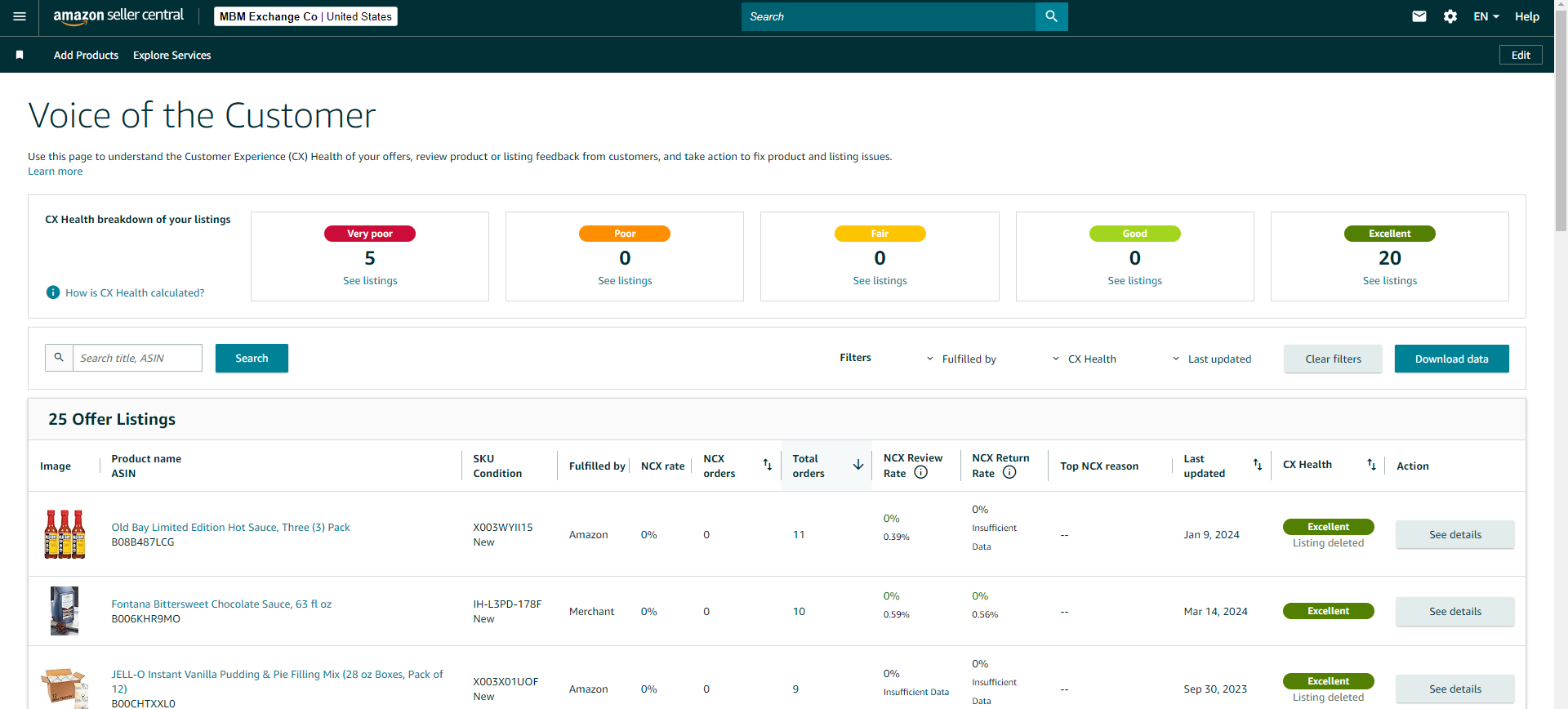Open the EN language dropdown

(1486, 16)
